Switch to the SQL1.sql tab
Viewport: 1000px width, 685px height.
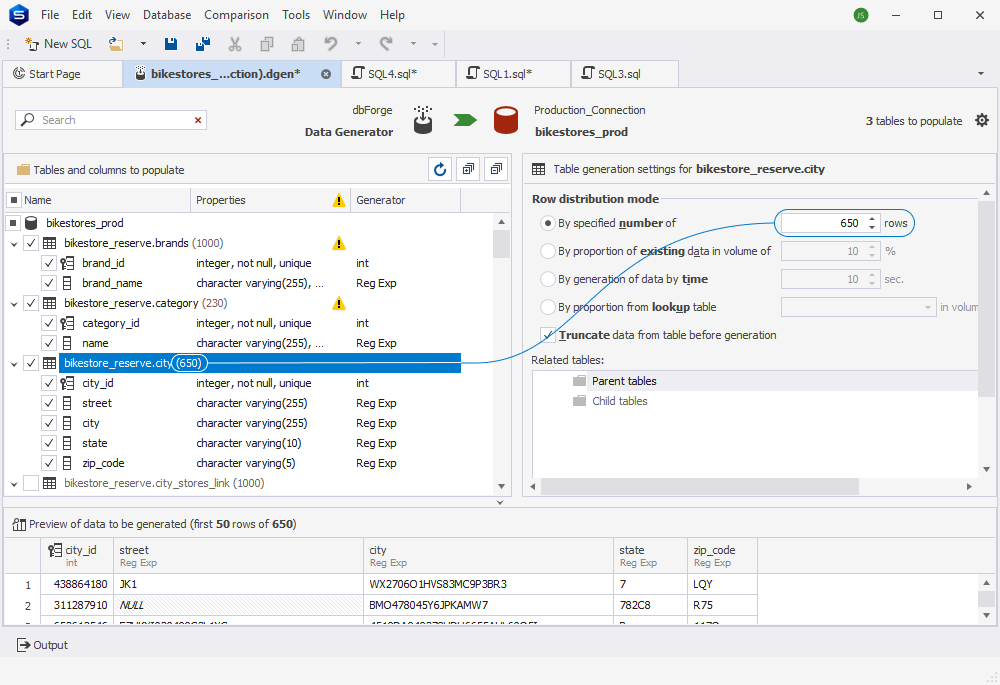pyautogui.click(x=513, y=74)
